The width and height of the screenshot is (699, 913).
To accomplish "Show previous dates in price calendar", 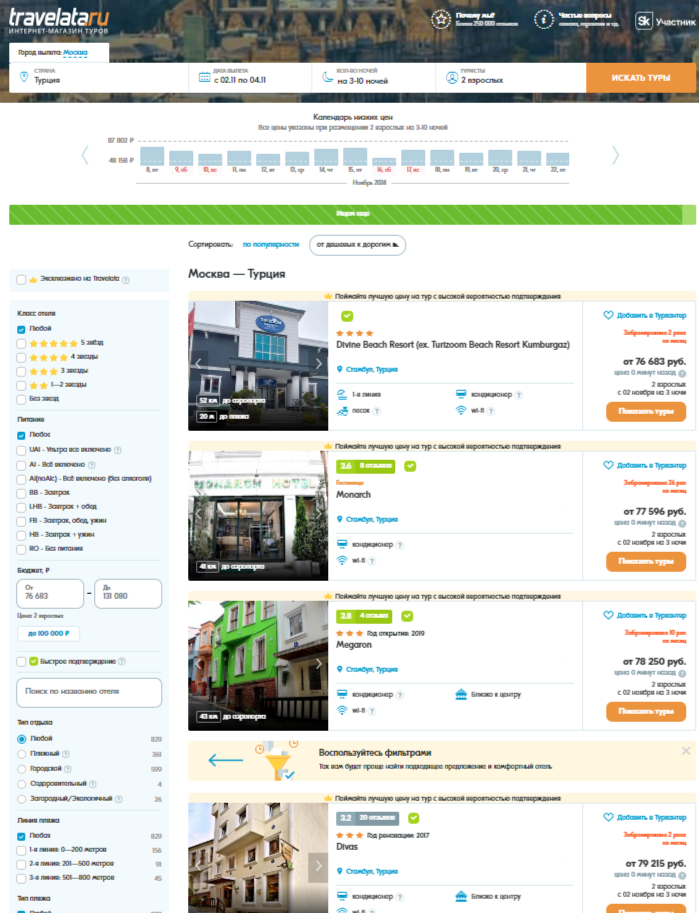I will click(85, 155).
